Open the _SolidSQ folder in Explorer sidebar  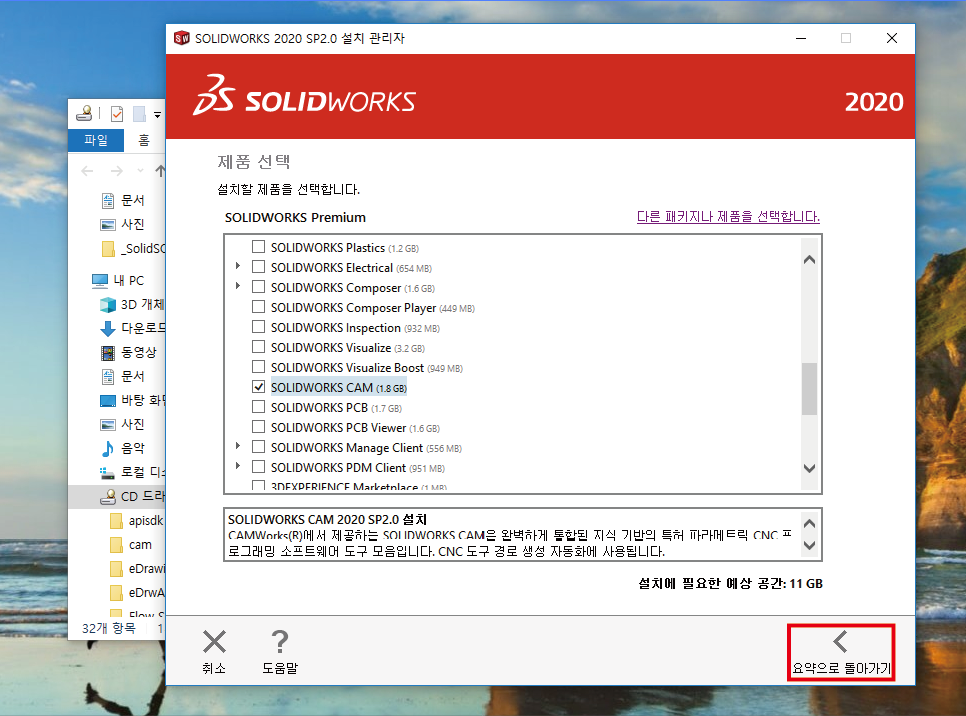click(x=133, y=248)
